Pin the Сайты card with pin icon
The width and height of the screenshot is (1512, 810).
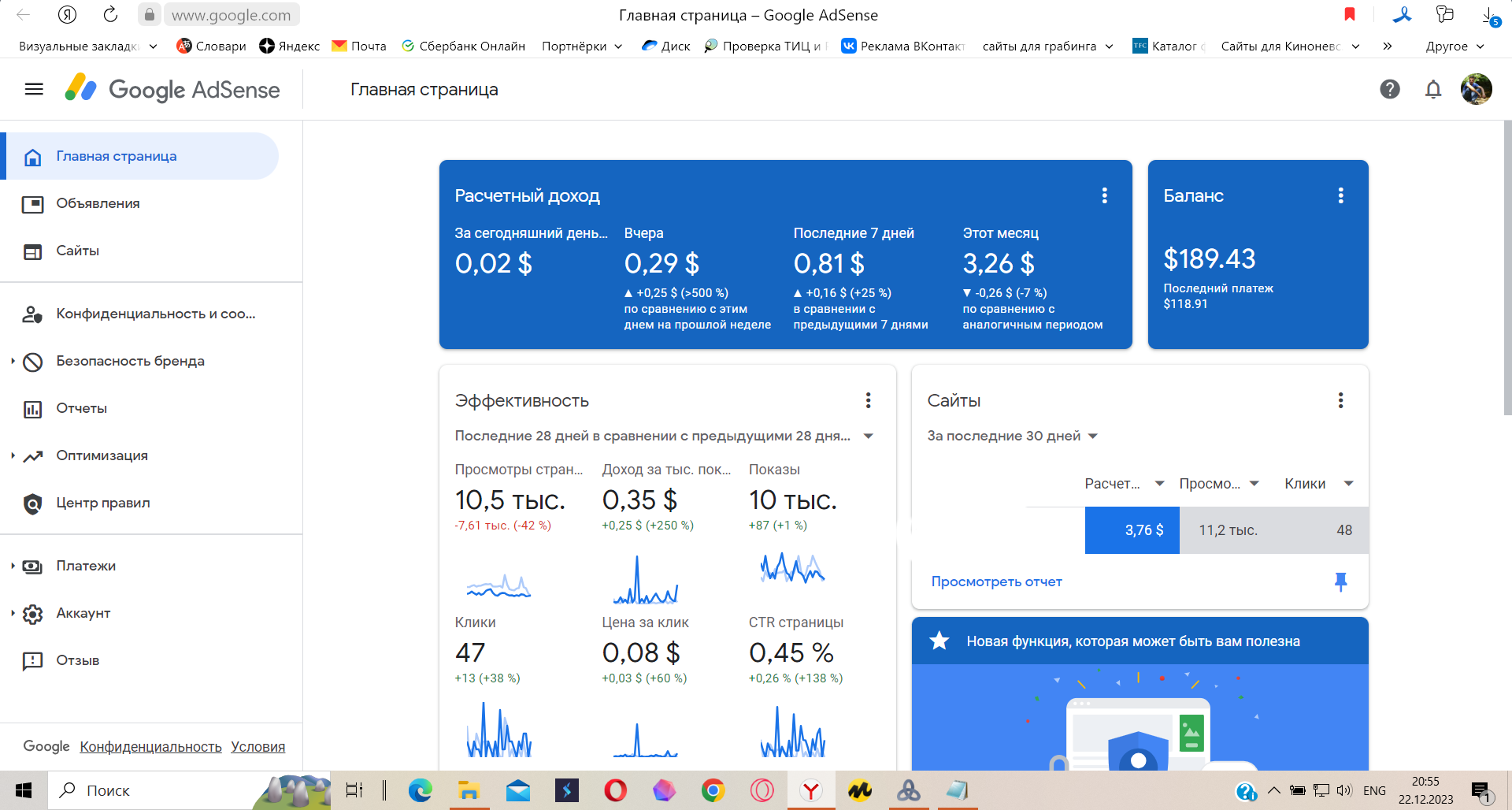1340,581
